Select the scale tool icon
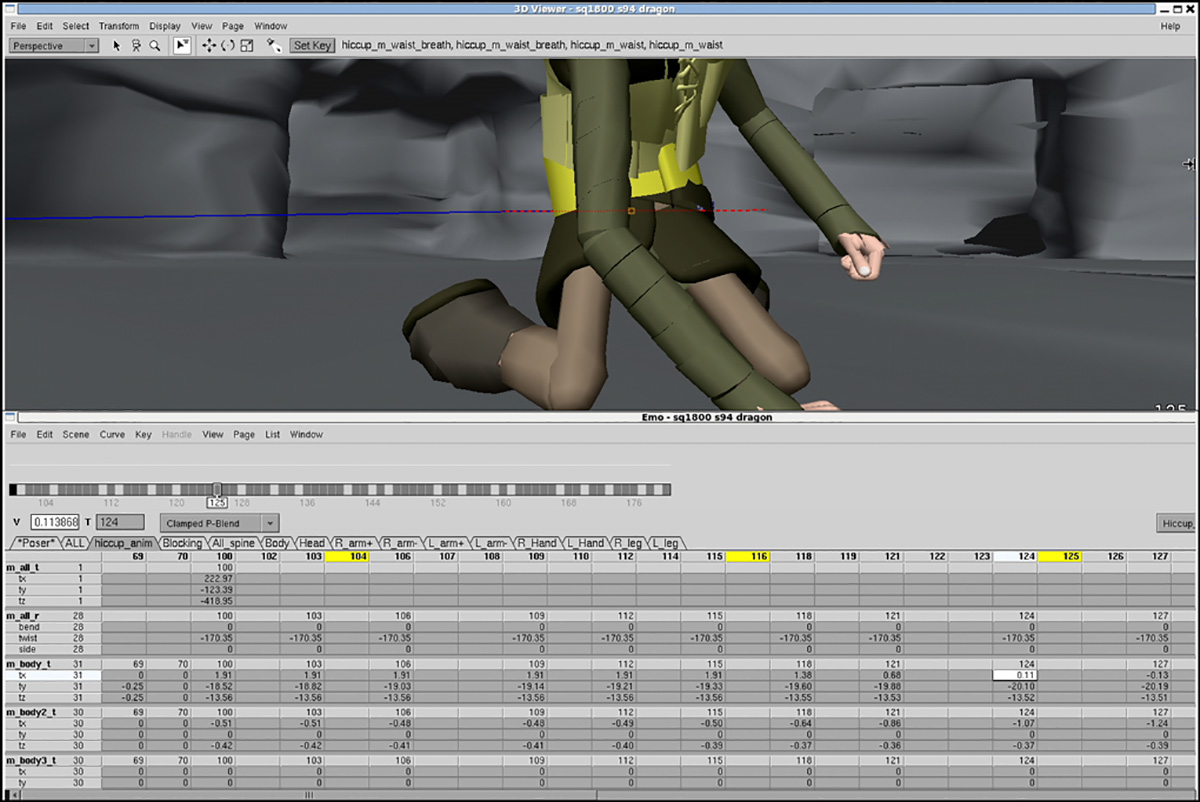 246,46
